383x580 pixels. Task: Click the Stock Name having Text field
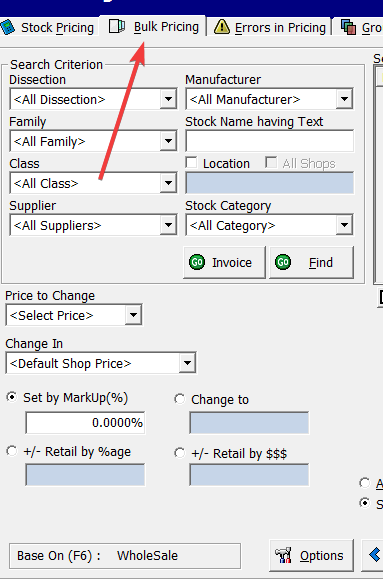click(269, 141)
